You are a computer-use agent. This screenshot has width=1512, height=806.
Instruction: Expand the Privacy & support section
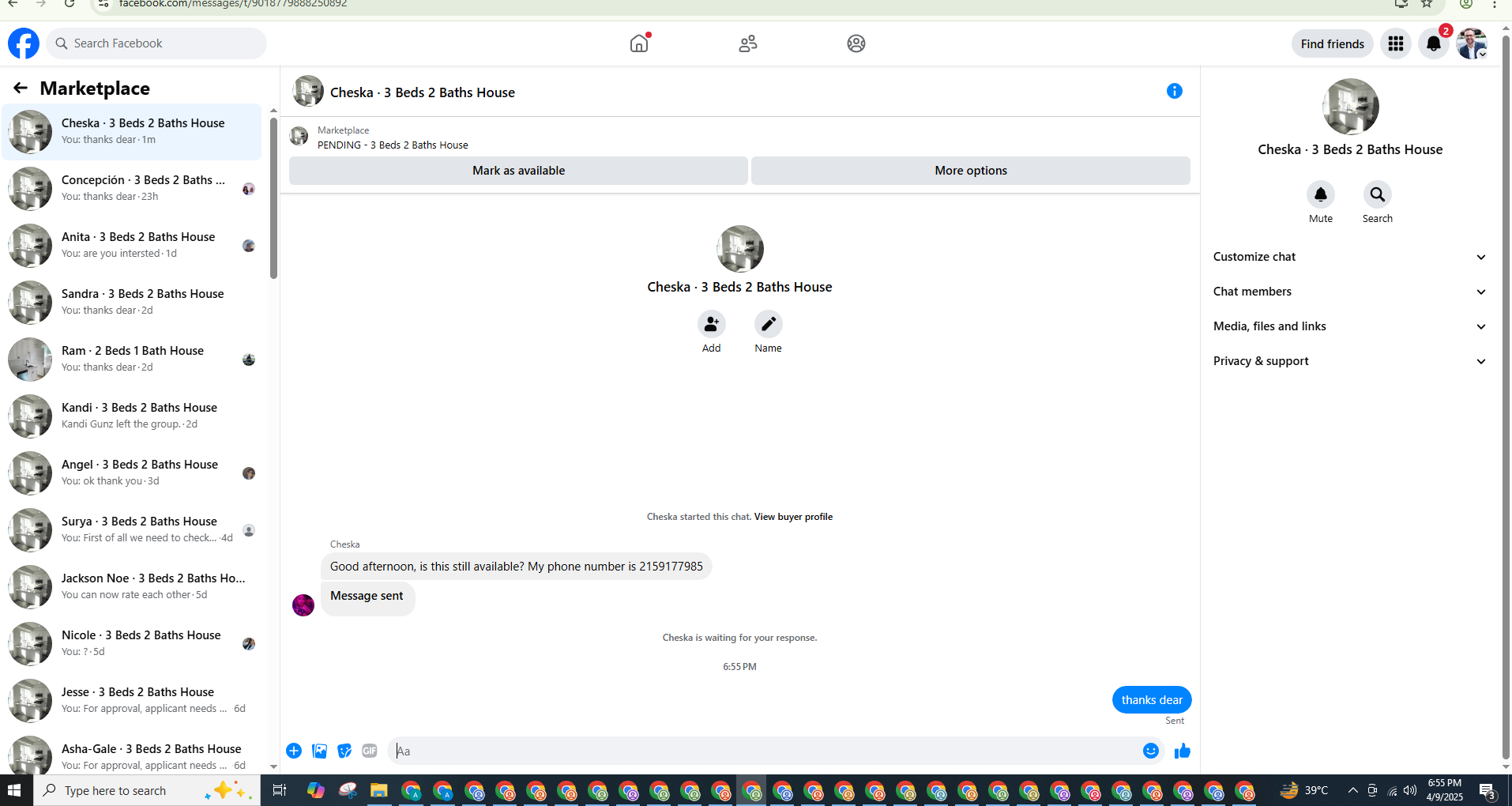coord(1349,361)
